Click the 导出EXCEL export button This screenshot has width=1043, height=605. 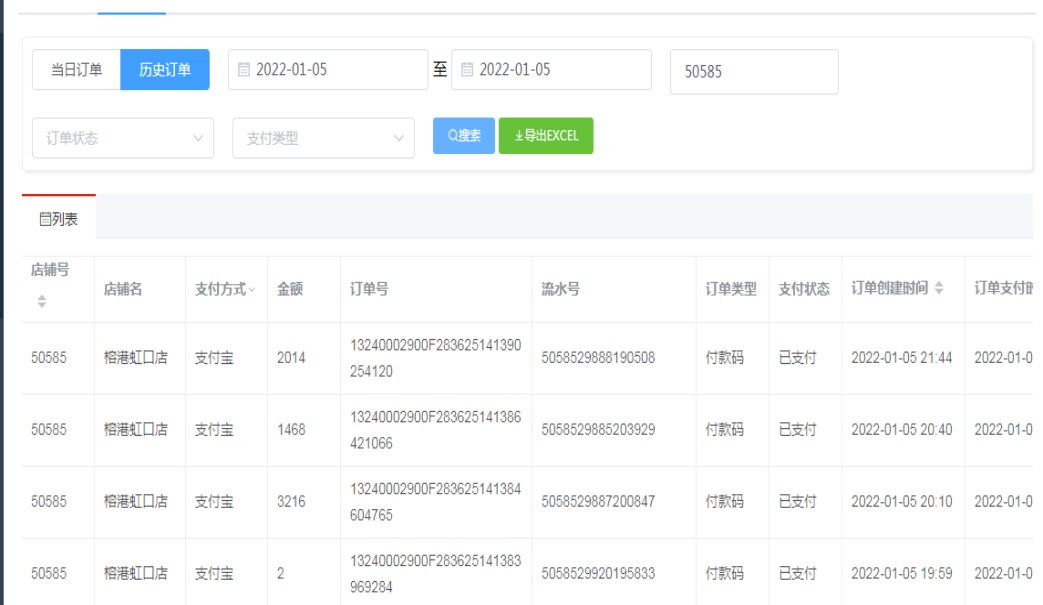pos(546,136)
